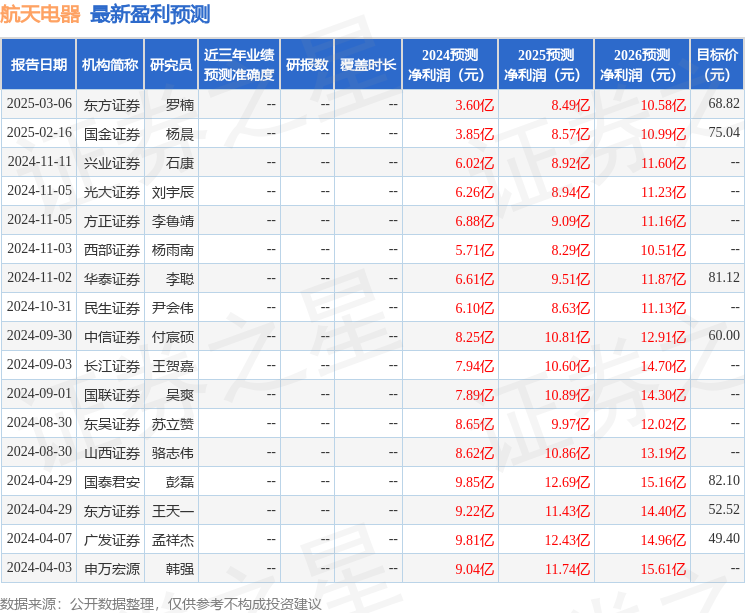Click date cell 2025-03-06

[39, 104]
